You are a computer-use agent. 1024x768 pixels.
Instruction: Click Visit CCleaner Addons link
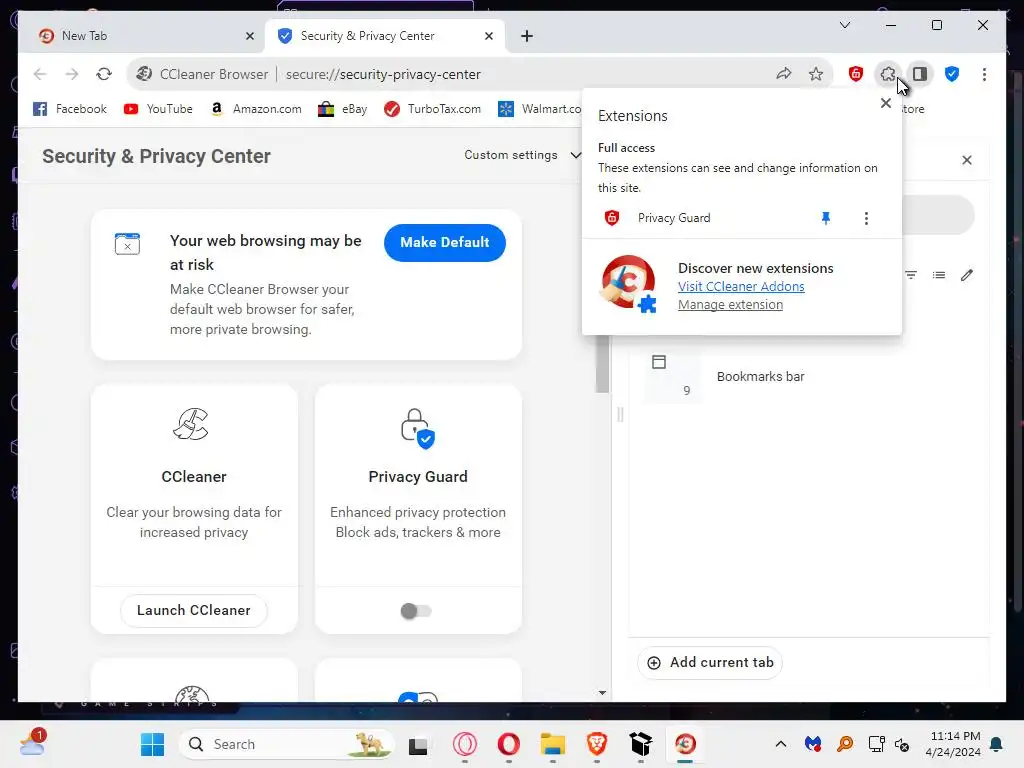[741, 287]
